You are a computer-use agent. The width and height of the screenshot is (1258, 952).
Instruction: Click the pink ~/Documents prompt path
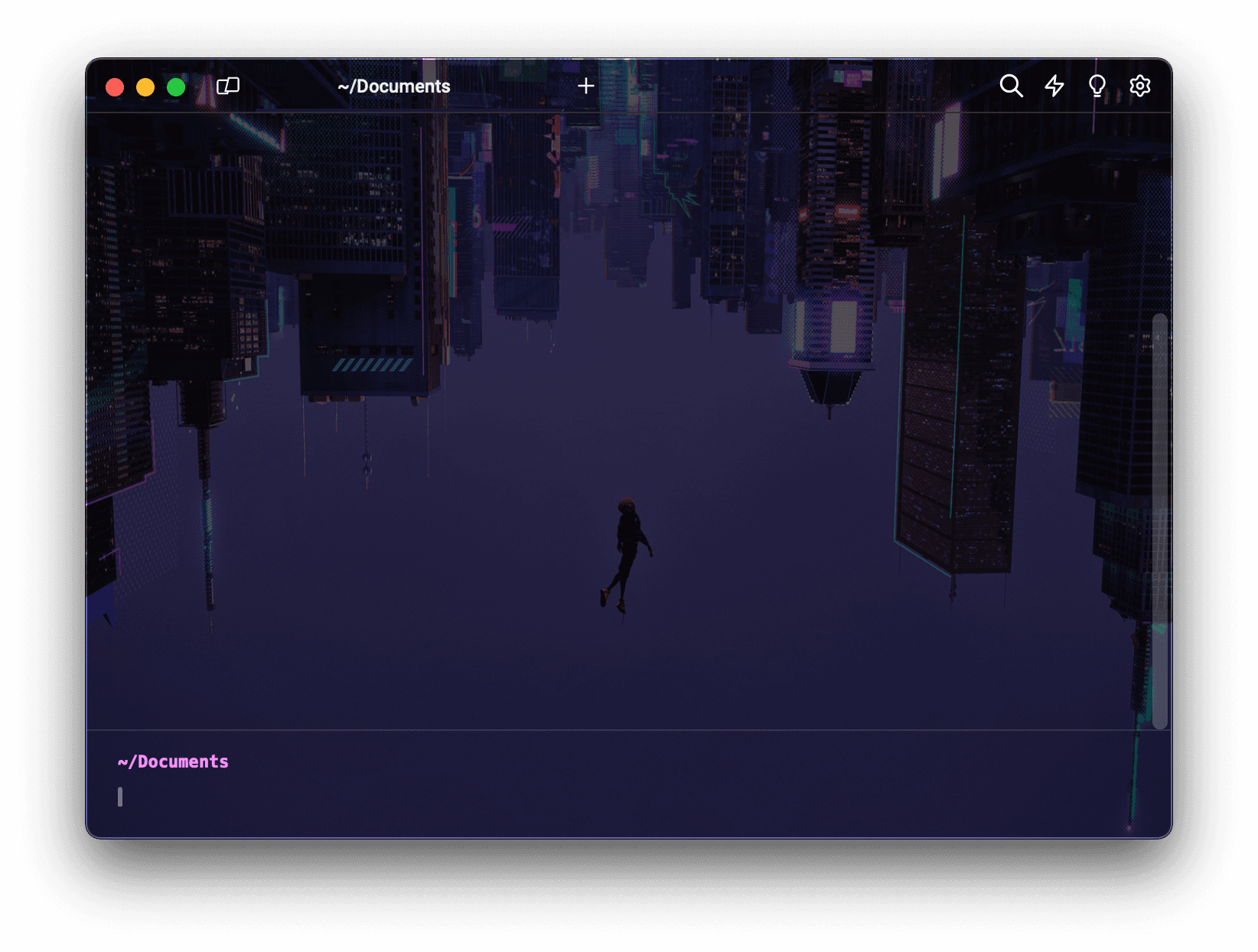174,762
